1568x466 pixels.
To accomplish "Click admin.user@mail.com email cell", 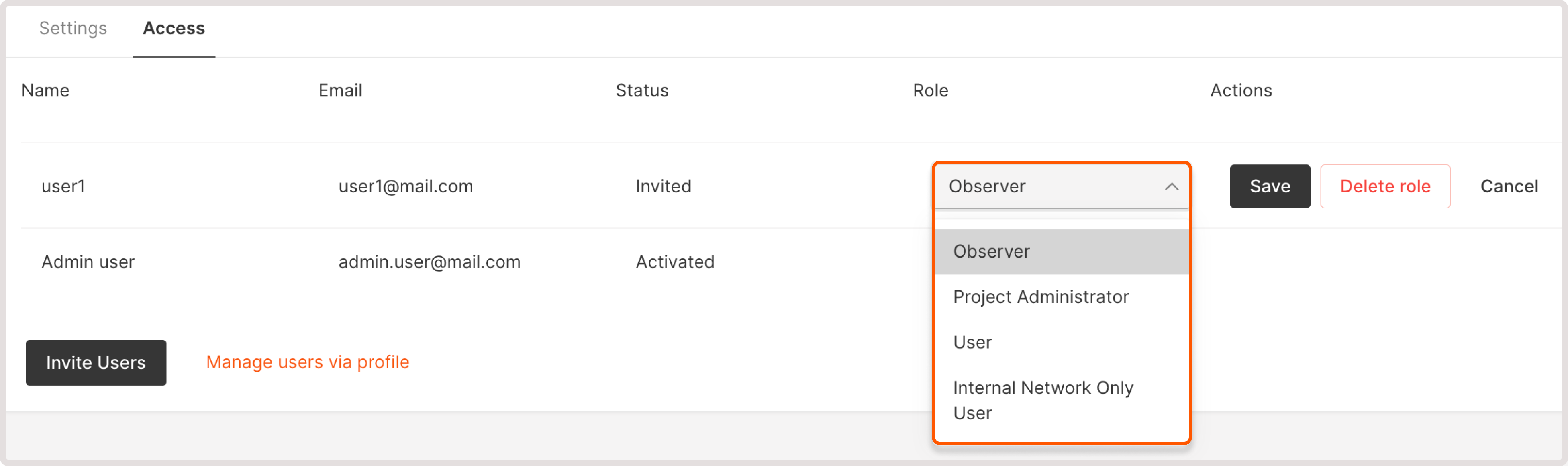I will (429, 262).
